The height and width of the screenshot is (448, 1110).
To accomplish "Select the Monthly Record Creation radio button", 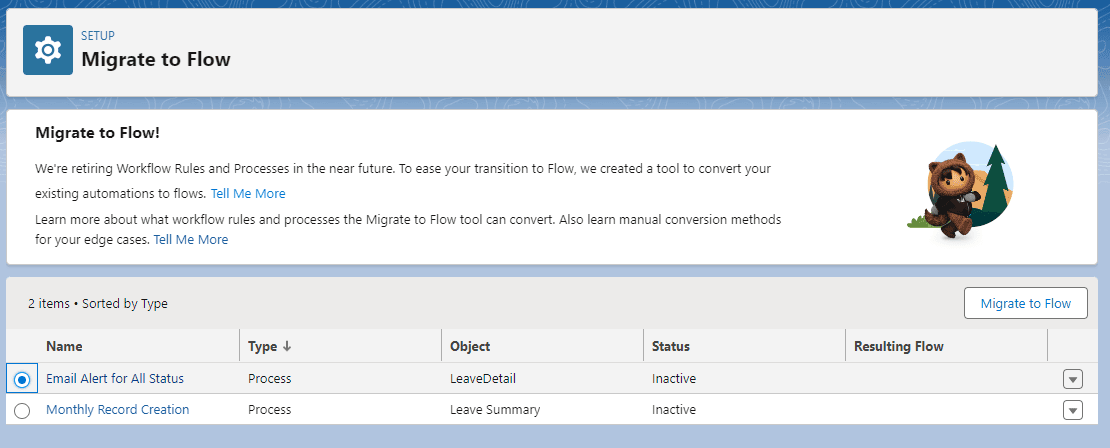I will pos(22,410).
